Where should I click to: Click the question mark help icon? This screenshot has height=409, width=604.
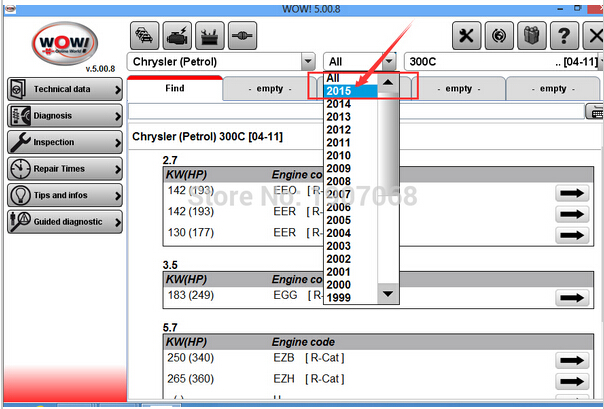point(566,36)
